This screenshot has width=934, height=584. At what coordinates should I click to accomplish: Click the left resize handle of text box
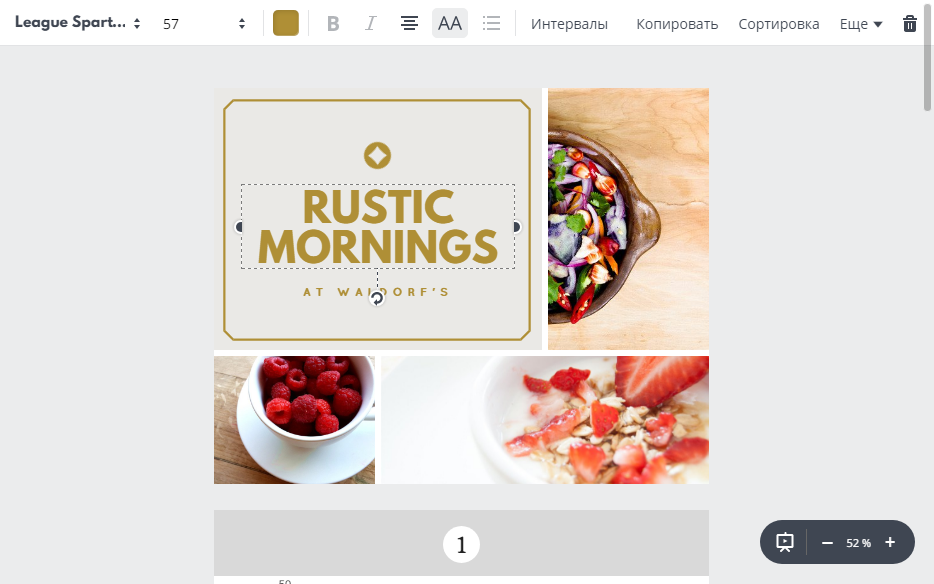click(239, 226)
